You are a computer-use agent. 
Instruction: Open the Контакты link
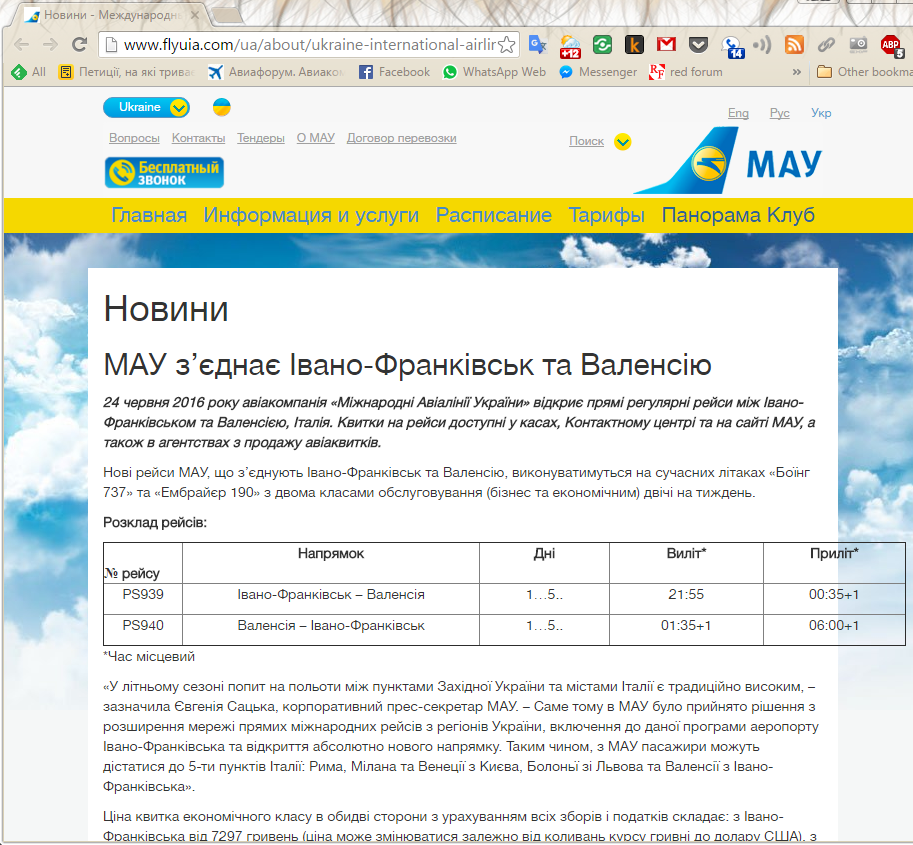click(198, 138)
